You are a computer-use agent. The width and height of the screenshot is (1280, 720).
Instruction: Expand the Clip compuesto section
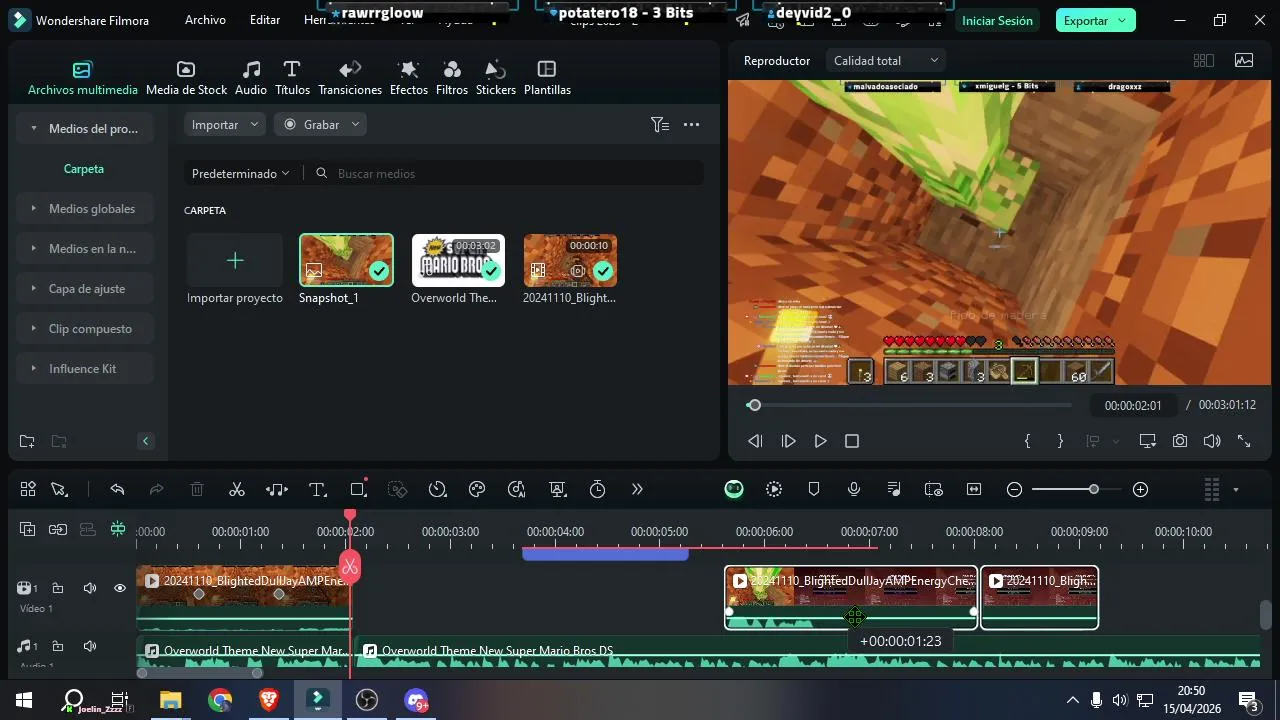(x=84, y=329)
